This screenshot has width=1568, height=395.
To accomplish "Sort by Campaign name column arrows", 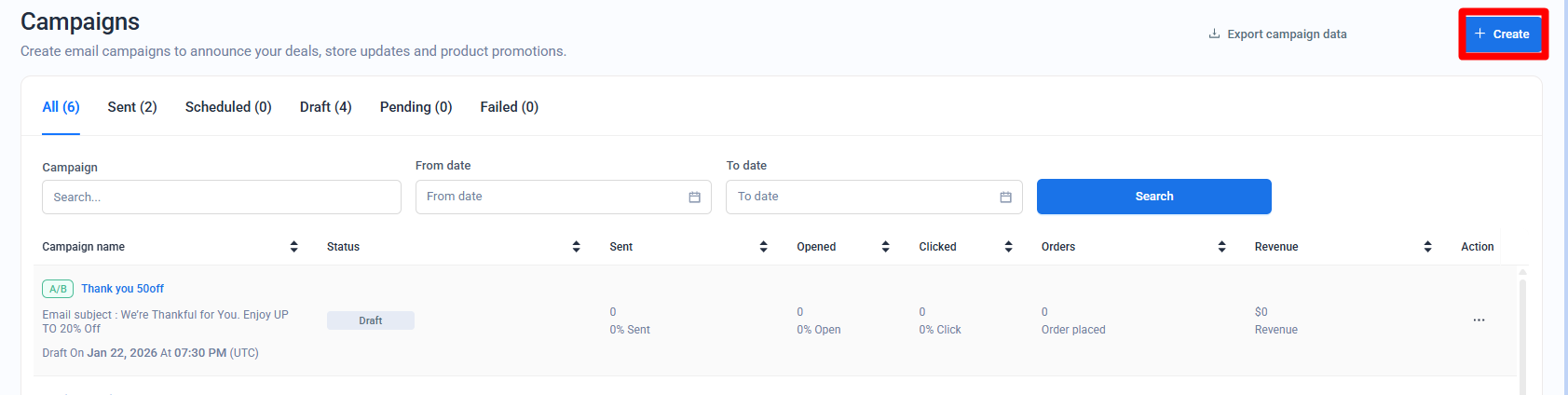I will 294,247.
